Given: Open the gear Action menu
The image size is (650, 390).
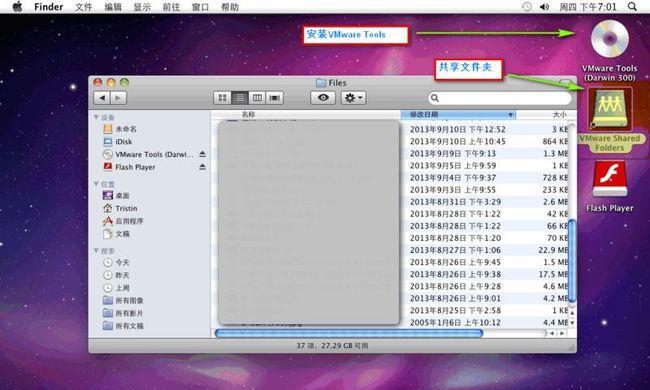Looking at the screenshot, I should pos(353,98).
